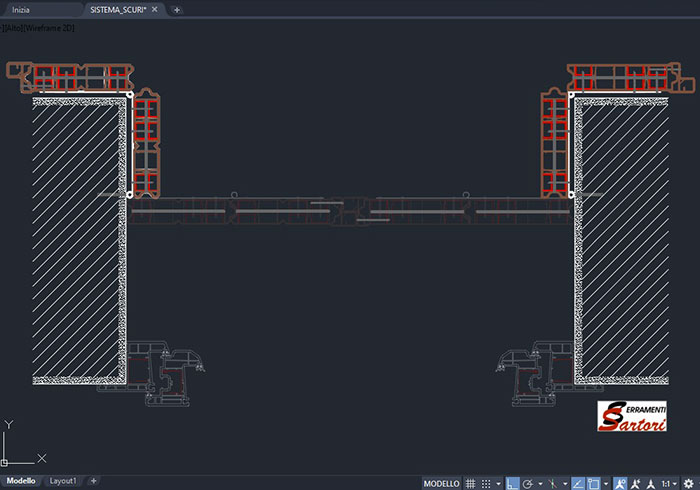Screen dimensions: 700x490
Task: Switch to the Layout1 tab
Action: pos(63,481)
